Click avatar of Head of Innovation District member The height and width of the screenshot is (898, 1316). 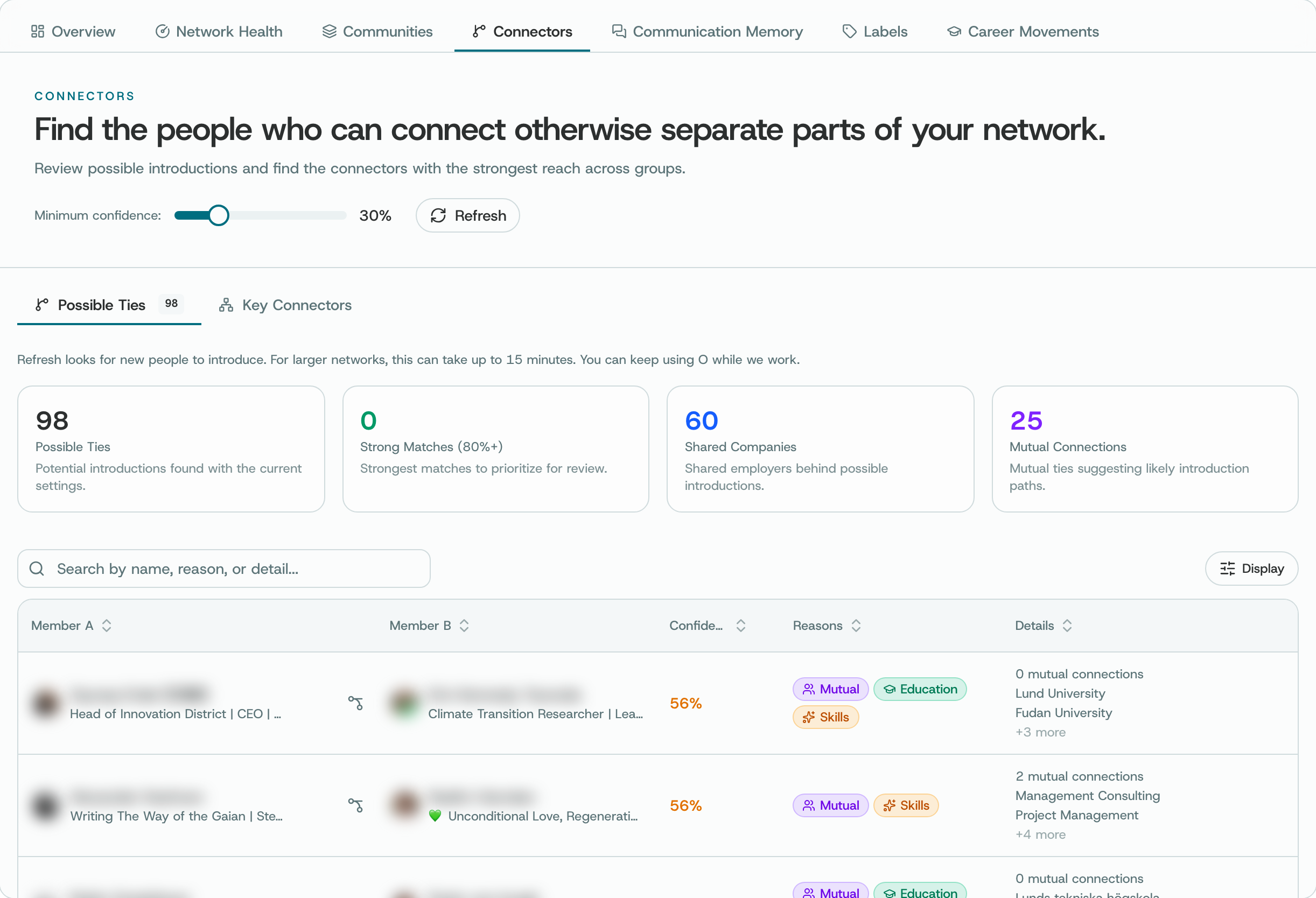(46, 703)
